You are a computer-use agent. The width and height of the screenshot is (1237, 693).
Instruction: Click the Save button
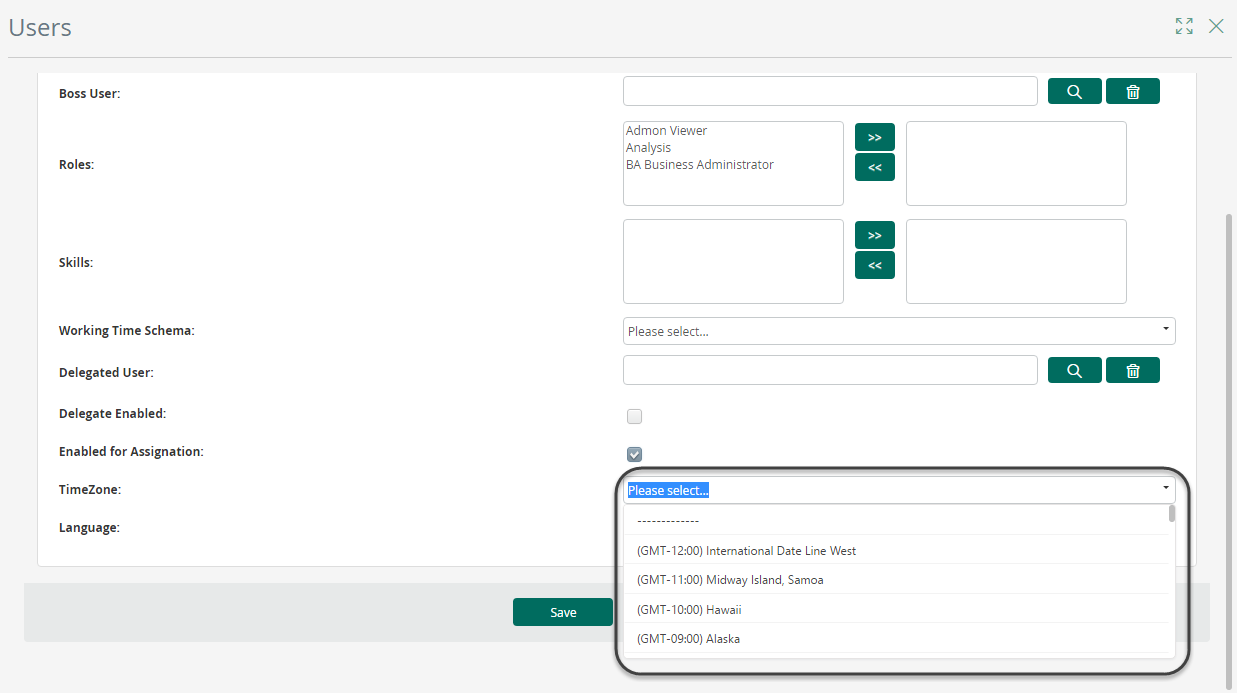coord(562,612)
